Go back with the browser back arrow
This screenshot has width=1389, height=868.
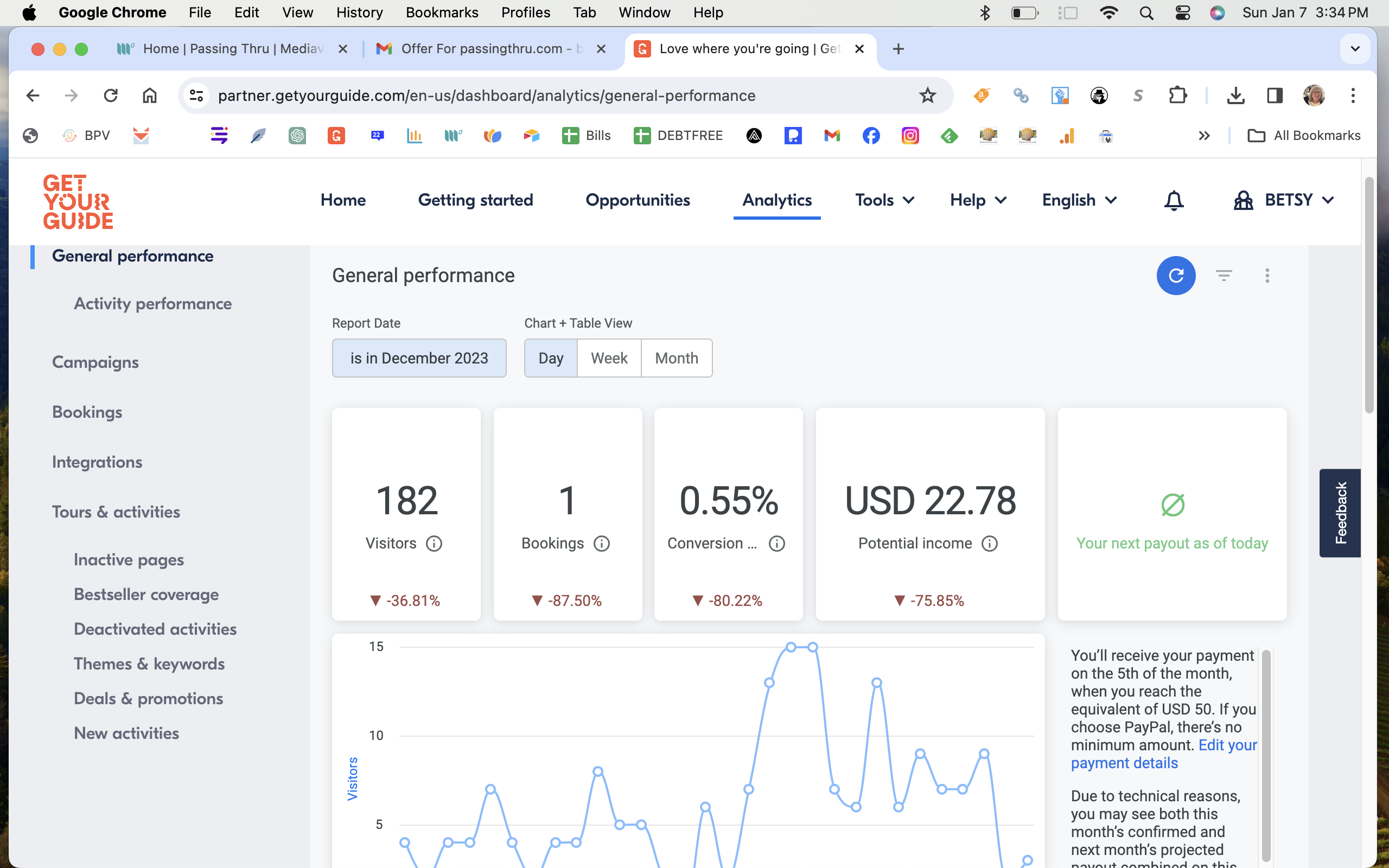click(33, 95)
